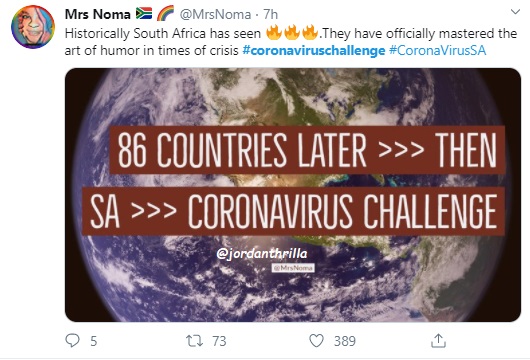
Task: Click the @jordanthrilla watermark on image
Action: click(262, 254)
